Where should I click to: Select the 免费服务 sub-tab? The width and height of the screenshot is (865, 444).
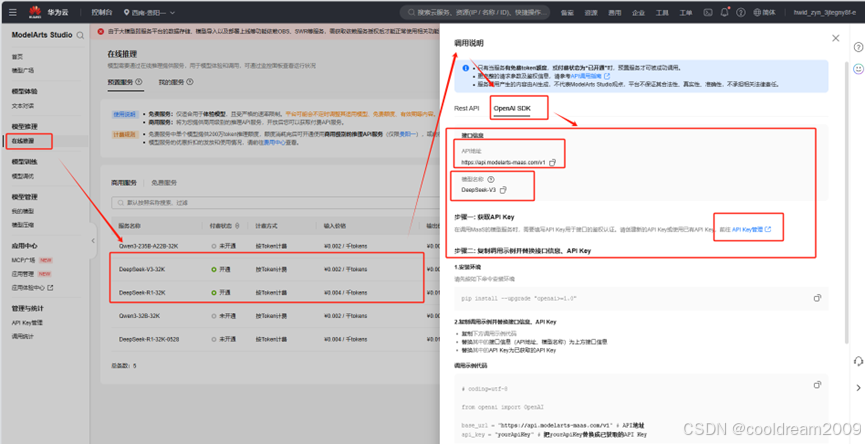164,183
